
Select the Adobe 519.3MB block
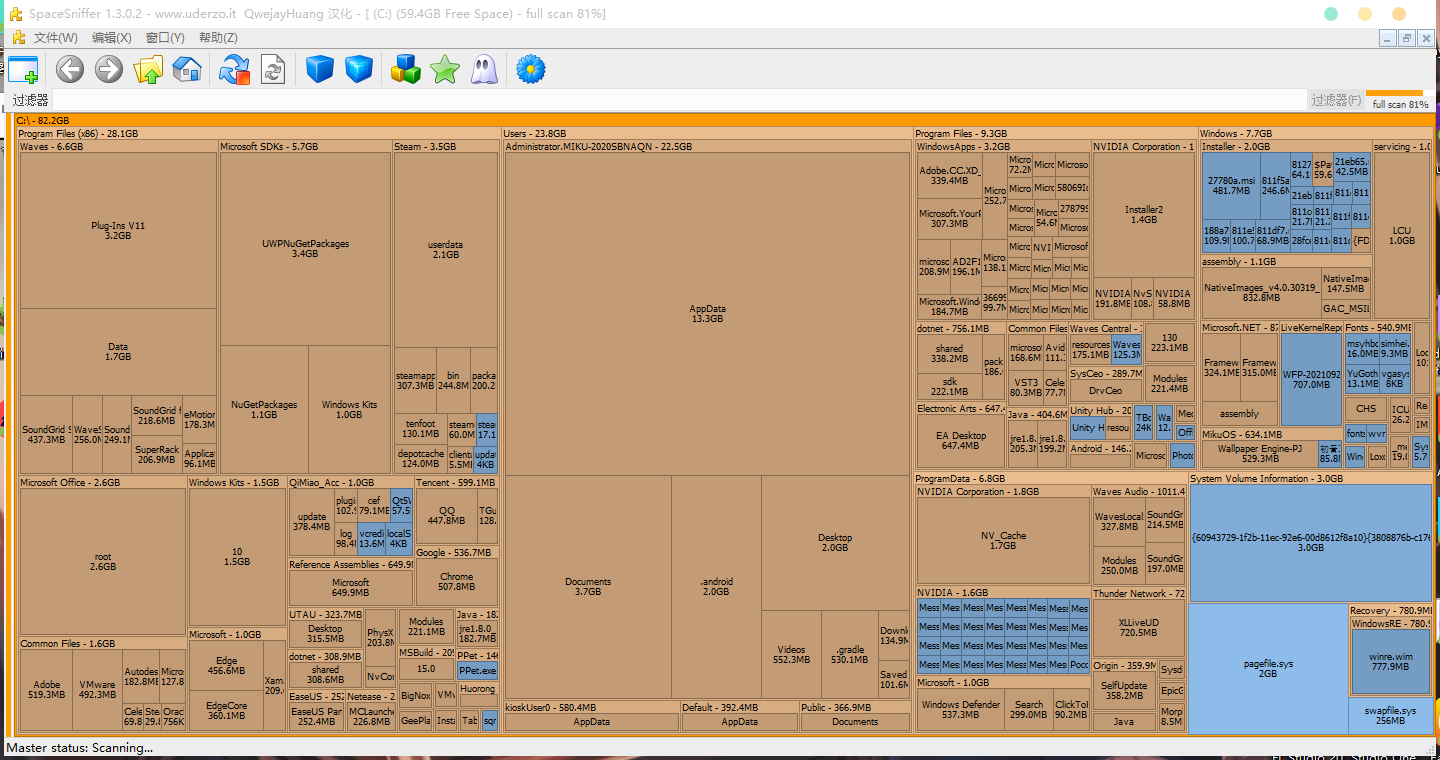(x=46, y=689)
